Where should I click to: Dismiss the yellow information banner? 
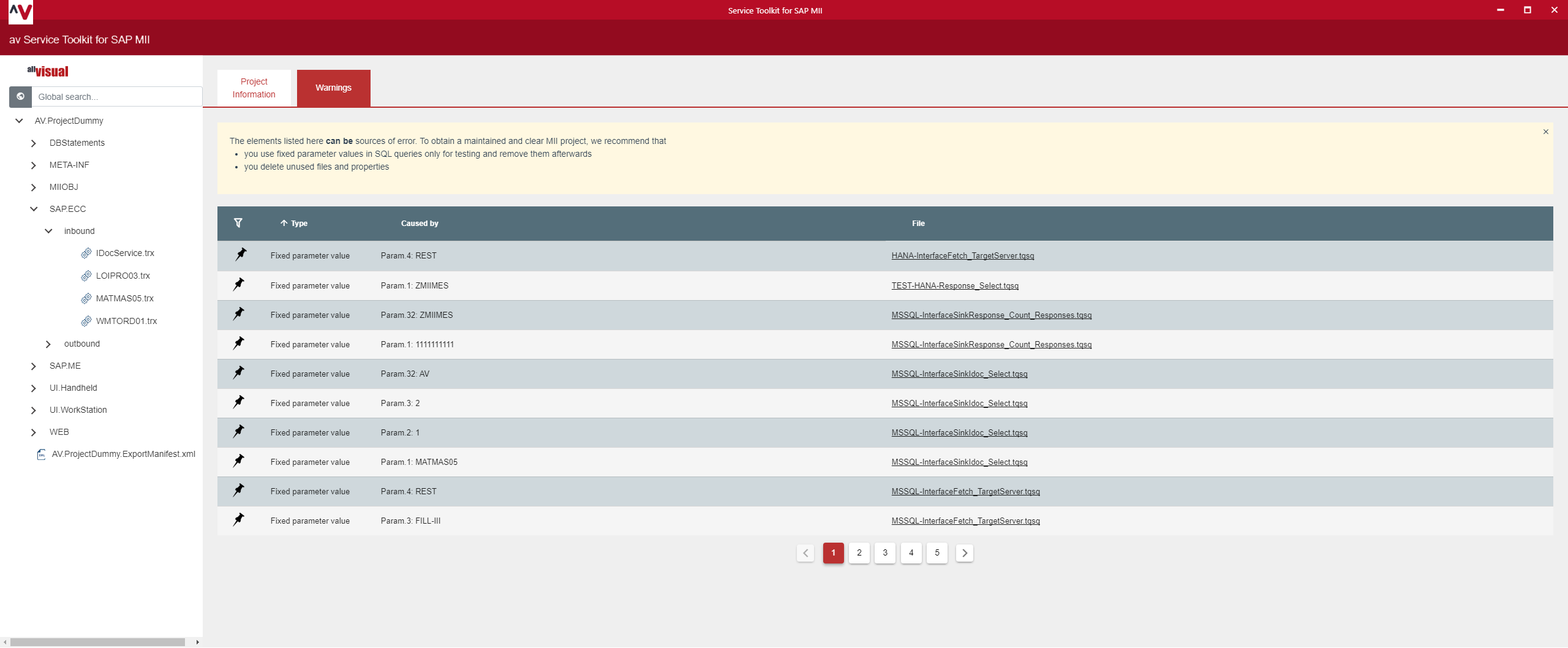[x=1545, y=132]
